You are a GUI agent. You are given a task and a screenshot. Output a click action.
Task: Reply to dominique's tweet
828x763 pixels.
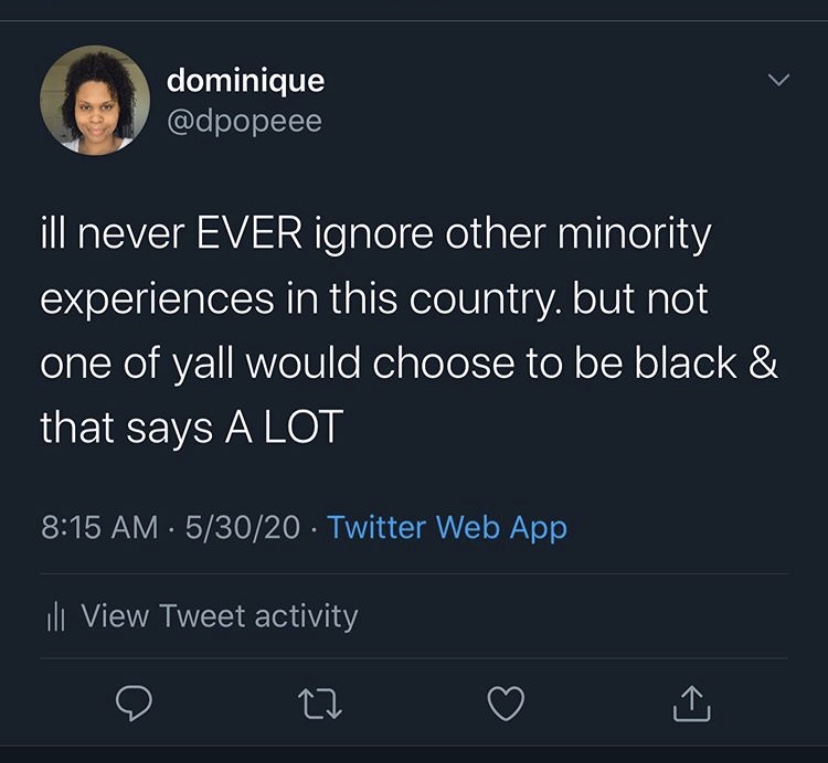(134, 705)
